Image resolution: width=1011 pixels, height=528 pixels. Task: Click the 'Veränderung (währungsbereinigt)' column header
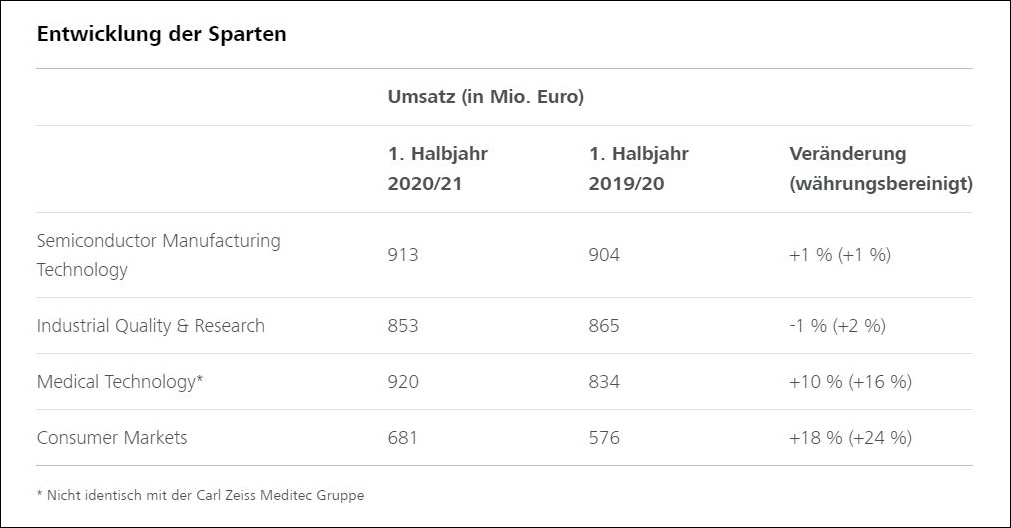[x=880, y=169]
